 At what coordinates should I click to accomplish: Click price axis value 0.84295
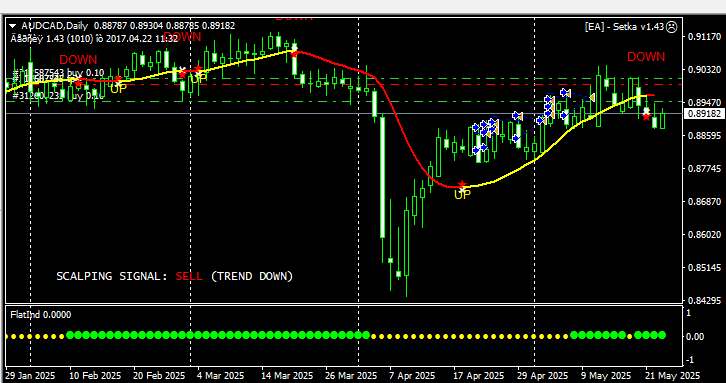coord(704,300)
